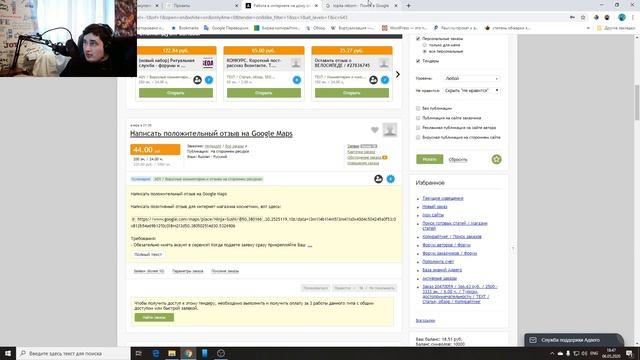Open the Служба поддержки Адвего chat widget
The width and height of the screenshot is (640, 360).
tap(573, 340)
